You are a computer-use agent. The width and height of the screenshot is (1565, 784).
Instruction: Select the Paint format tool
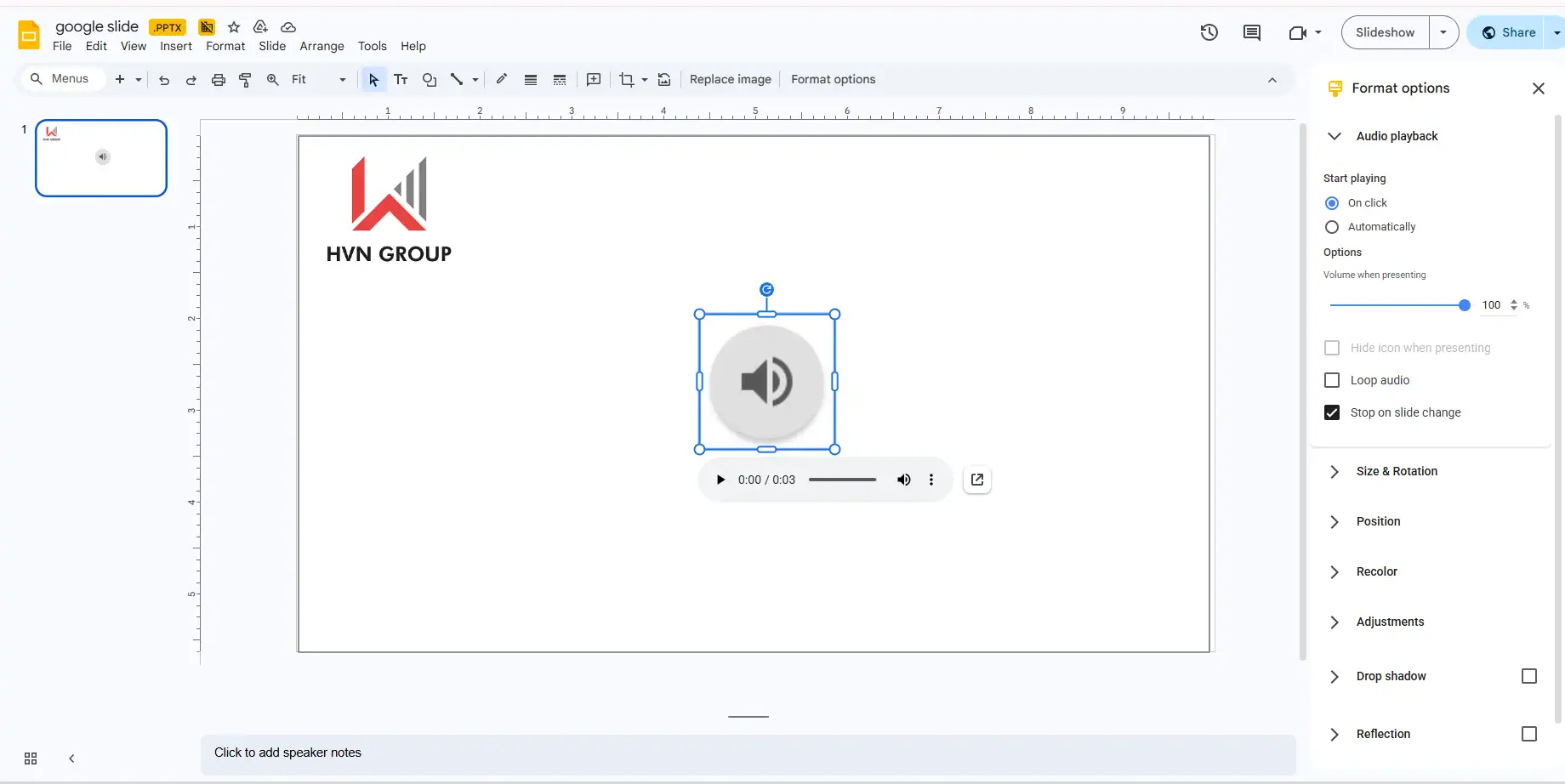[x=245, y=80]
